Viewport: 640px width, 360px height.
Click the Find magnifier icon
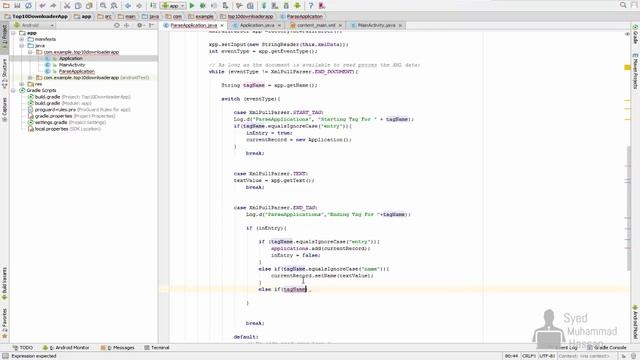point(103,5)
